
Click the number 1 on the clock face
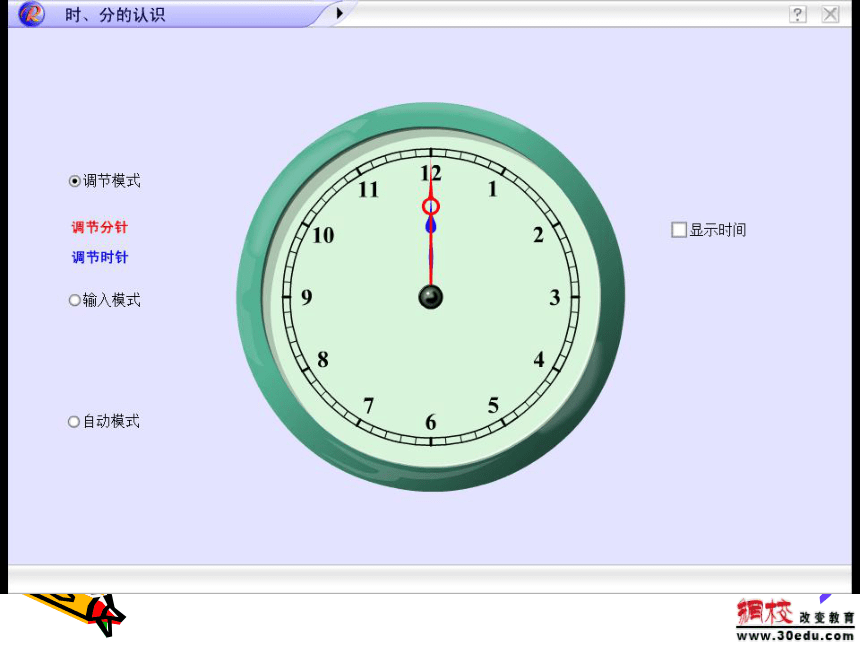493,189
